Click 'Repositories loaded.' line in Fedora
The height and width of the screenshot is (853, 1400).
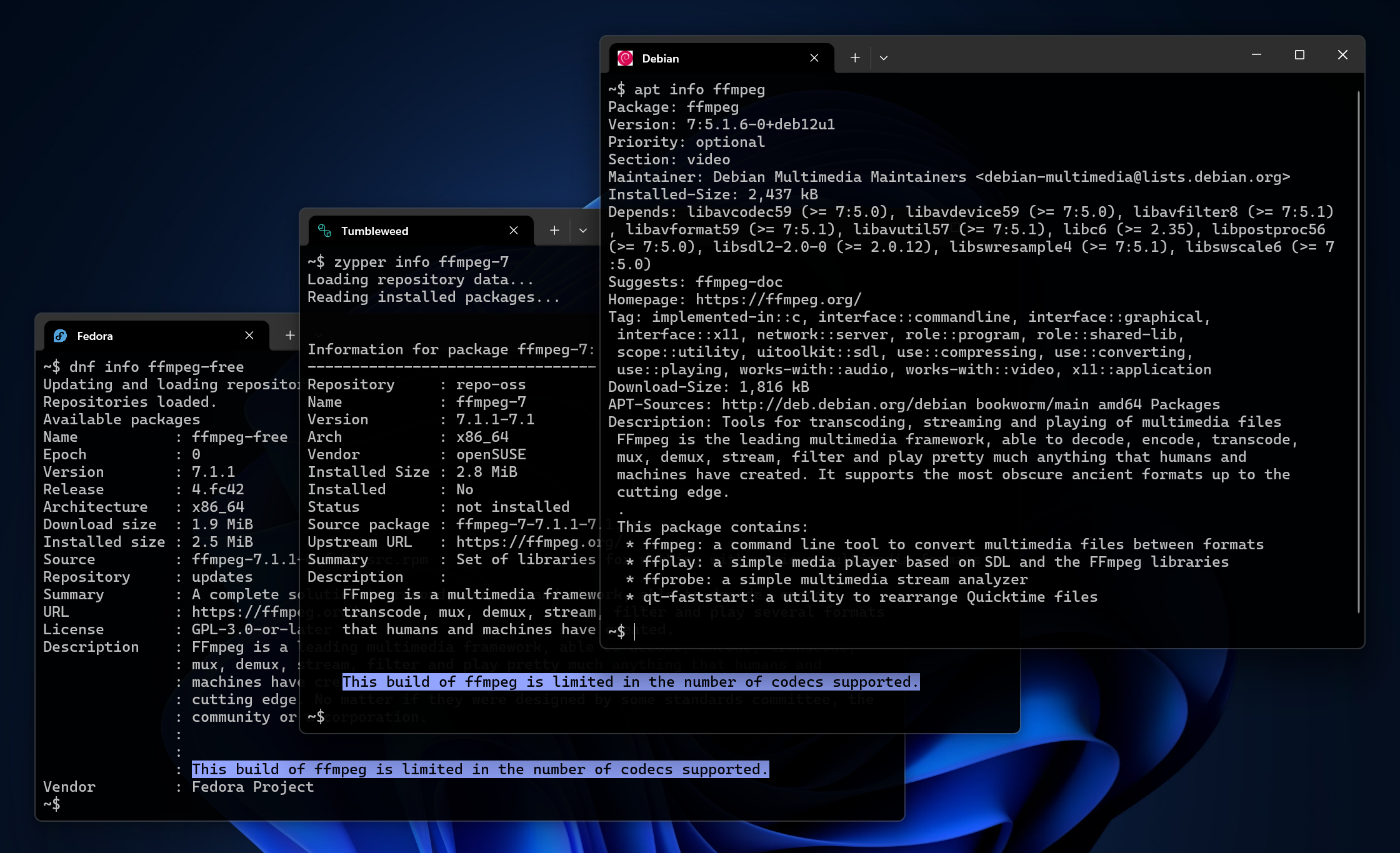pyautogui.click(x=130, y=402)
